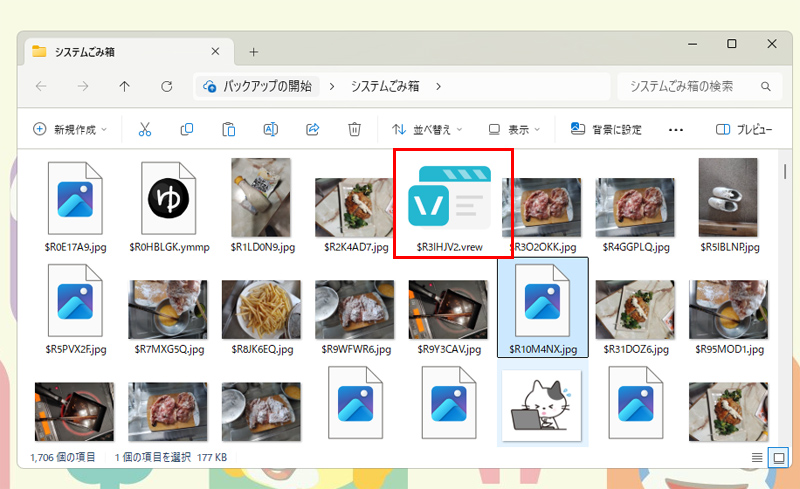Viewport: 800px width, 489px height.
Task: Open the more options ellipsis menu
Action: tap(676, 129)
